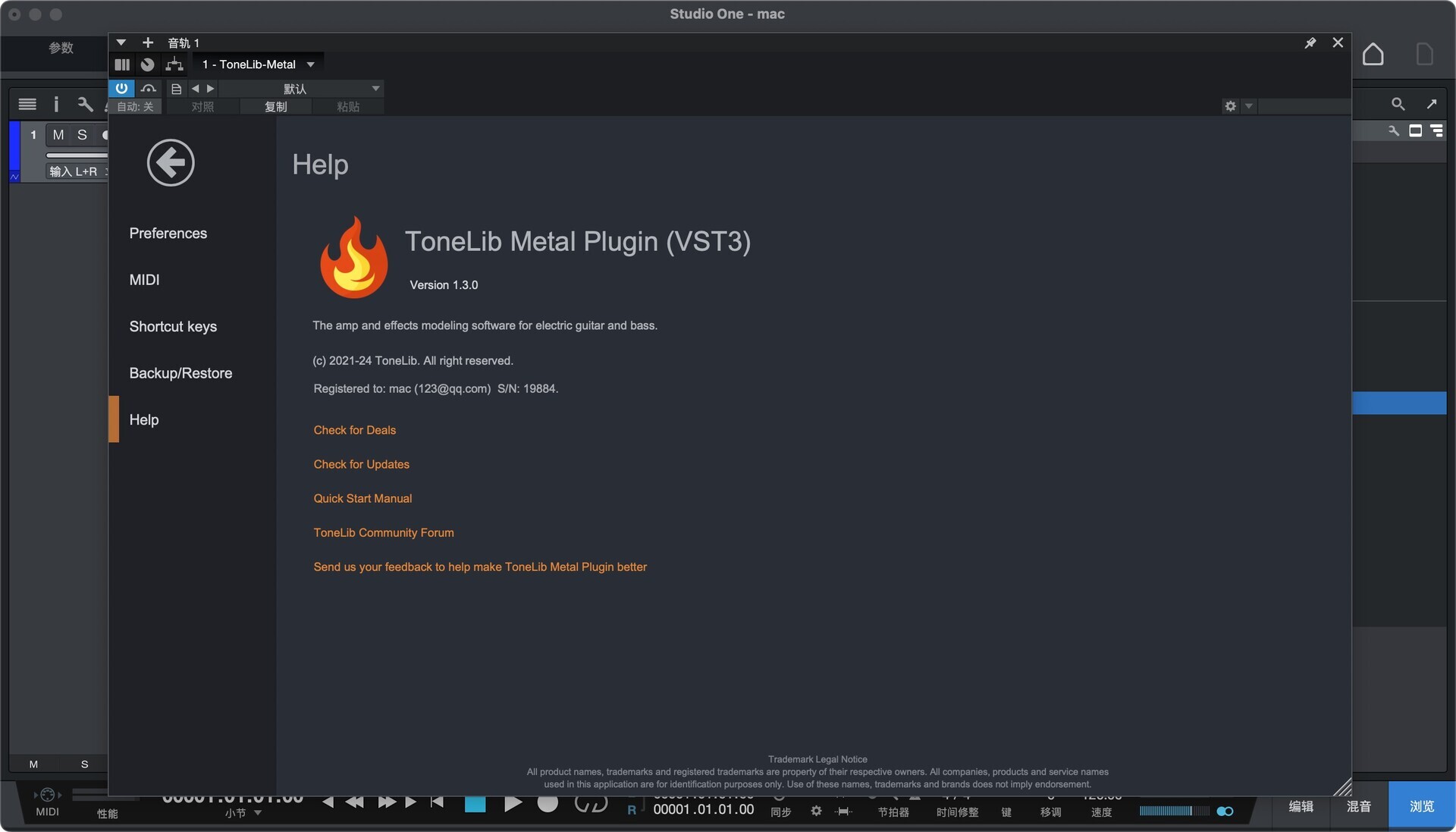Close the plugin window with X
This screenshot has width=1456, height=832.
tap(1338, 42)
